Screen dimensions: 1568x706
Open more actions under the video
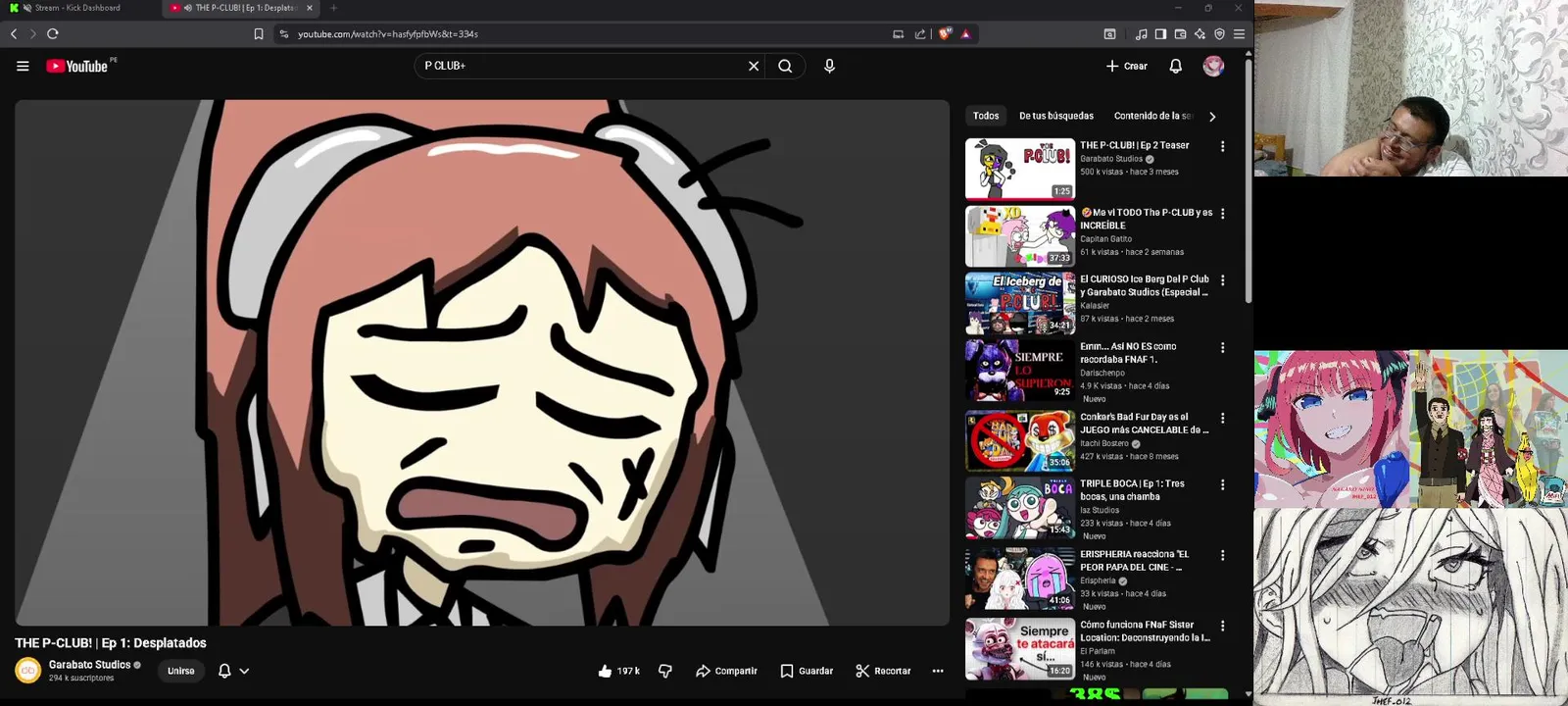[938, 671]
